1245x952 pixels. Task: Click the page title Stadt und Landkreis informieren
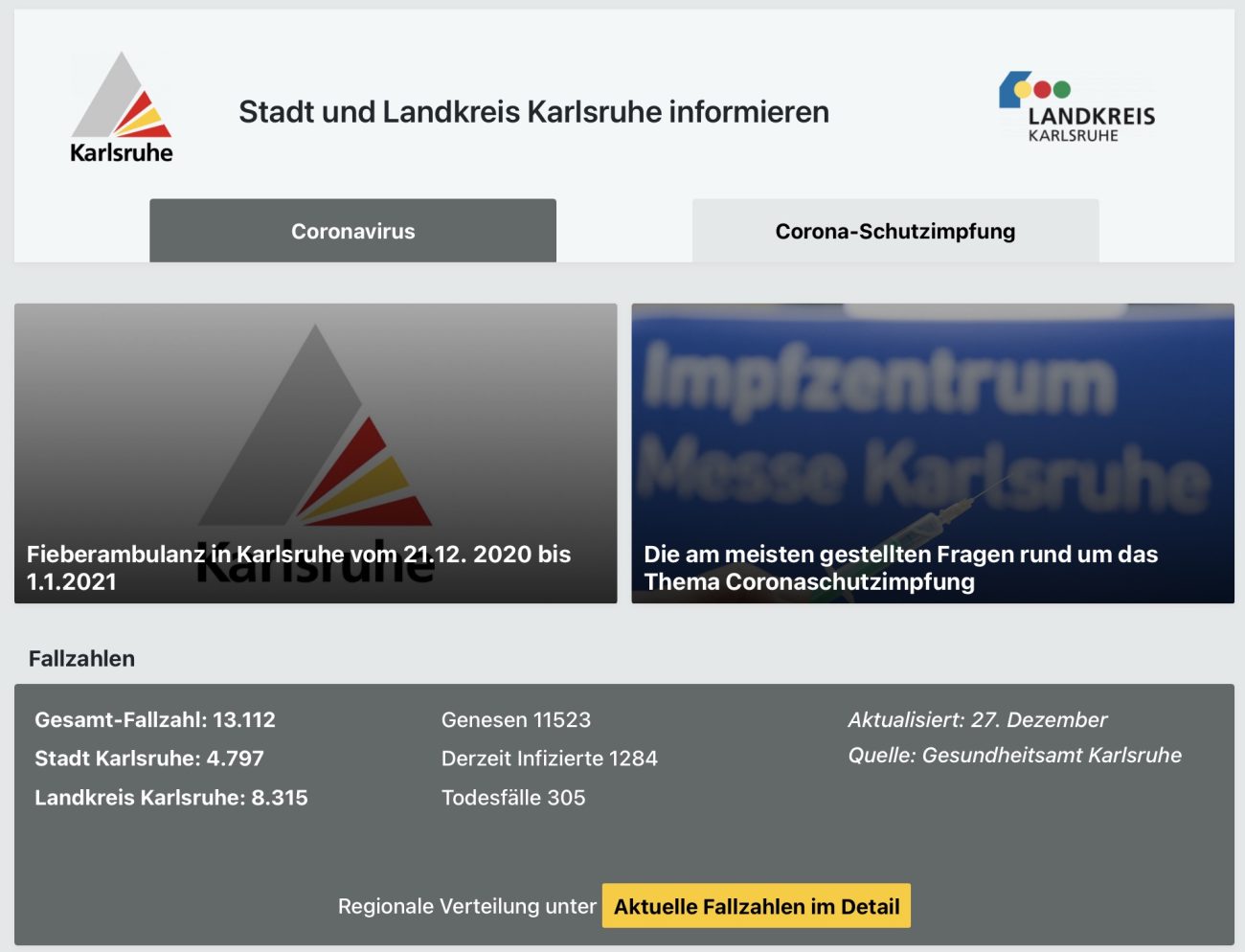pyautogui.click(x=533, y=112)
